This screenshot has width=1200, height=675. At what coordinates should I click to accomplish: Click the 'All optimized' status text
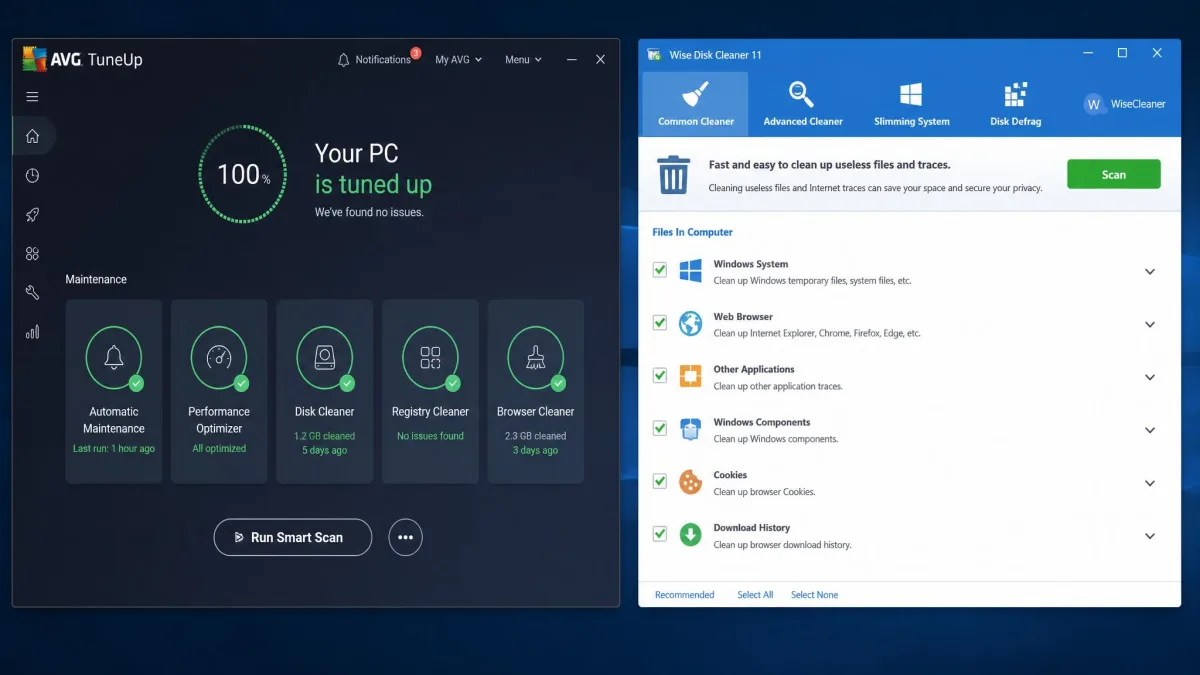click(x=219, y=449)
